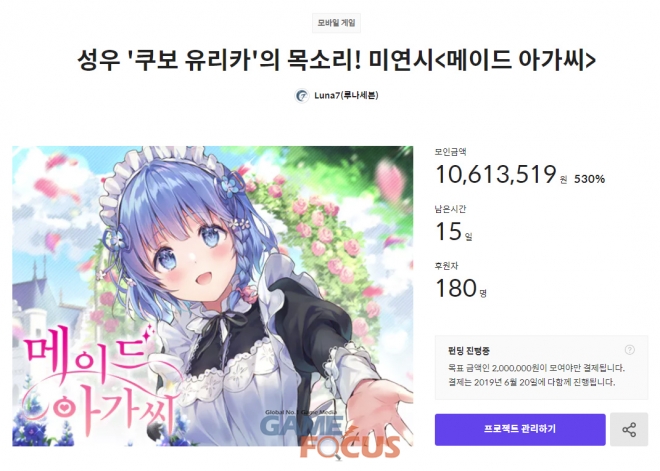Click the 남은시간 label
The height and width of the screenshot is (471, 660).
click(450, 209)
